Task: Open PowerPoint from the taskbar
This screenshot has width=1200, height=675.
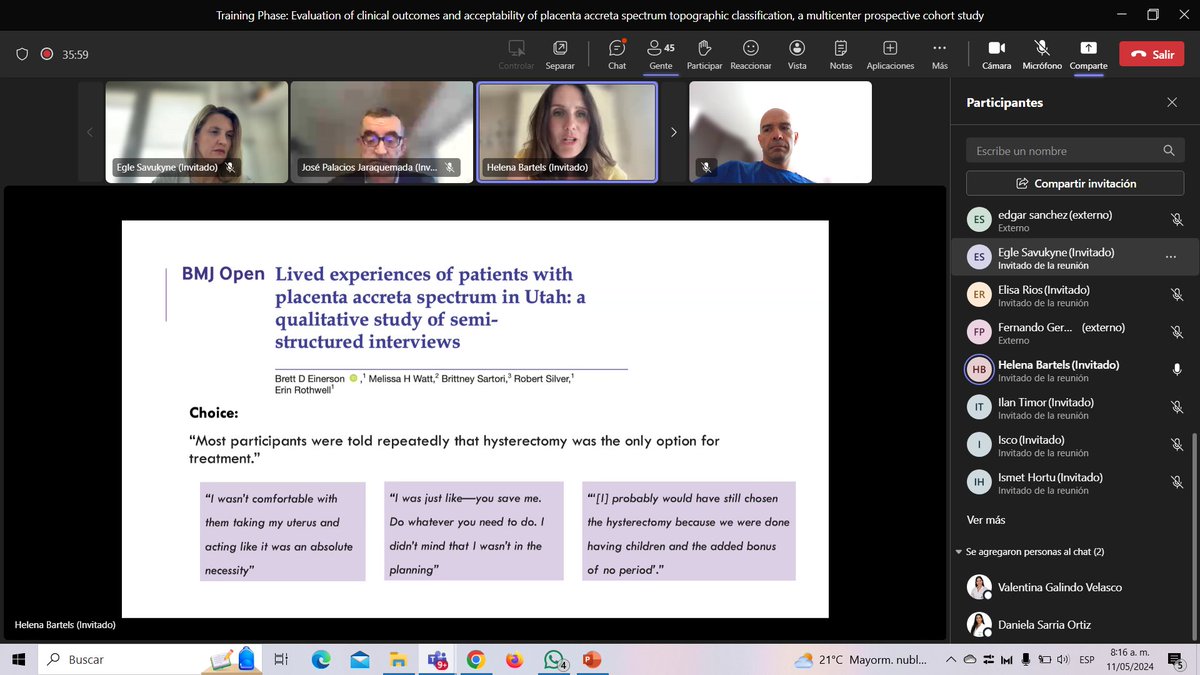Action: click(590, 659)
